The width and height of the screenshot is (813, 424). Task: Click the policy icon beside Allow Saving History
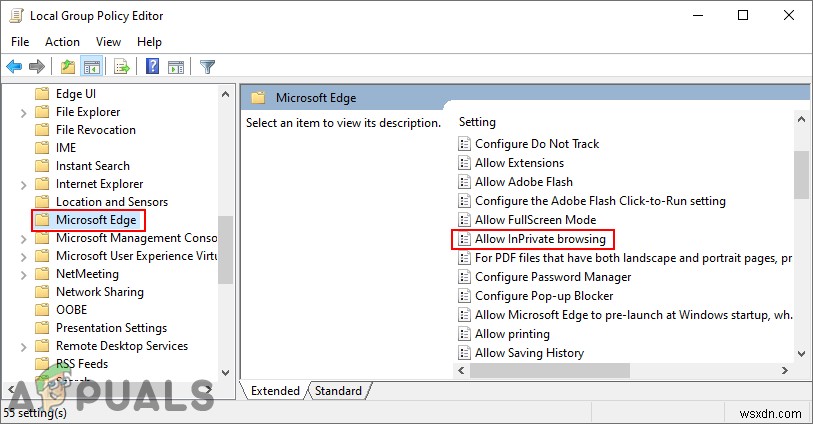(464, 353)
